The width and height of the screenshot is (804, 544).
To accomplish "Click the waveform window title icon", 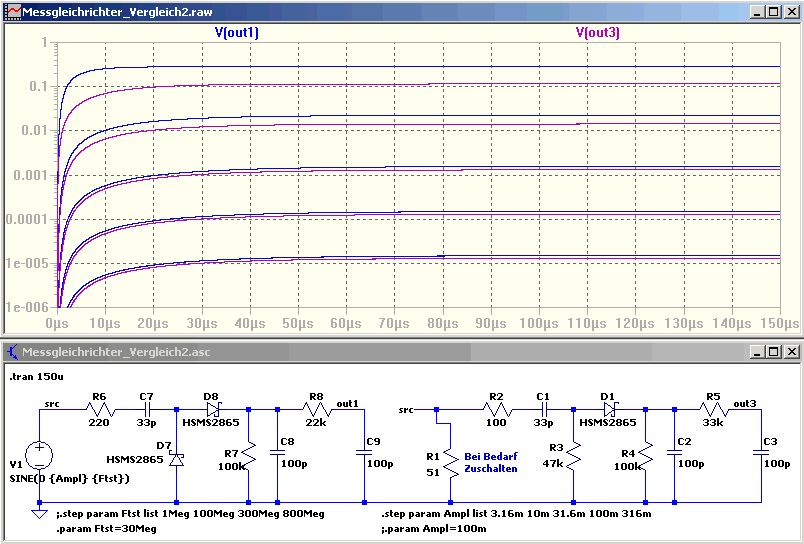I will pos(13,11).
